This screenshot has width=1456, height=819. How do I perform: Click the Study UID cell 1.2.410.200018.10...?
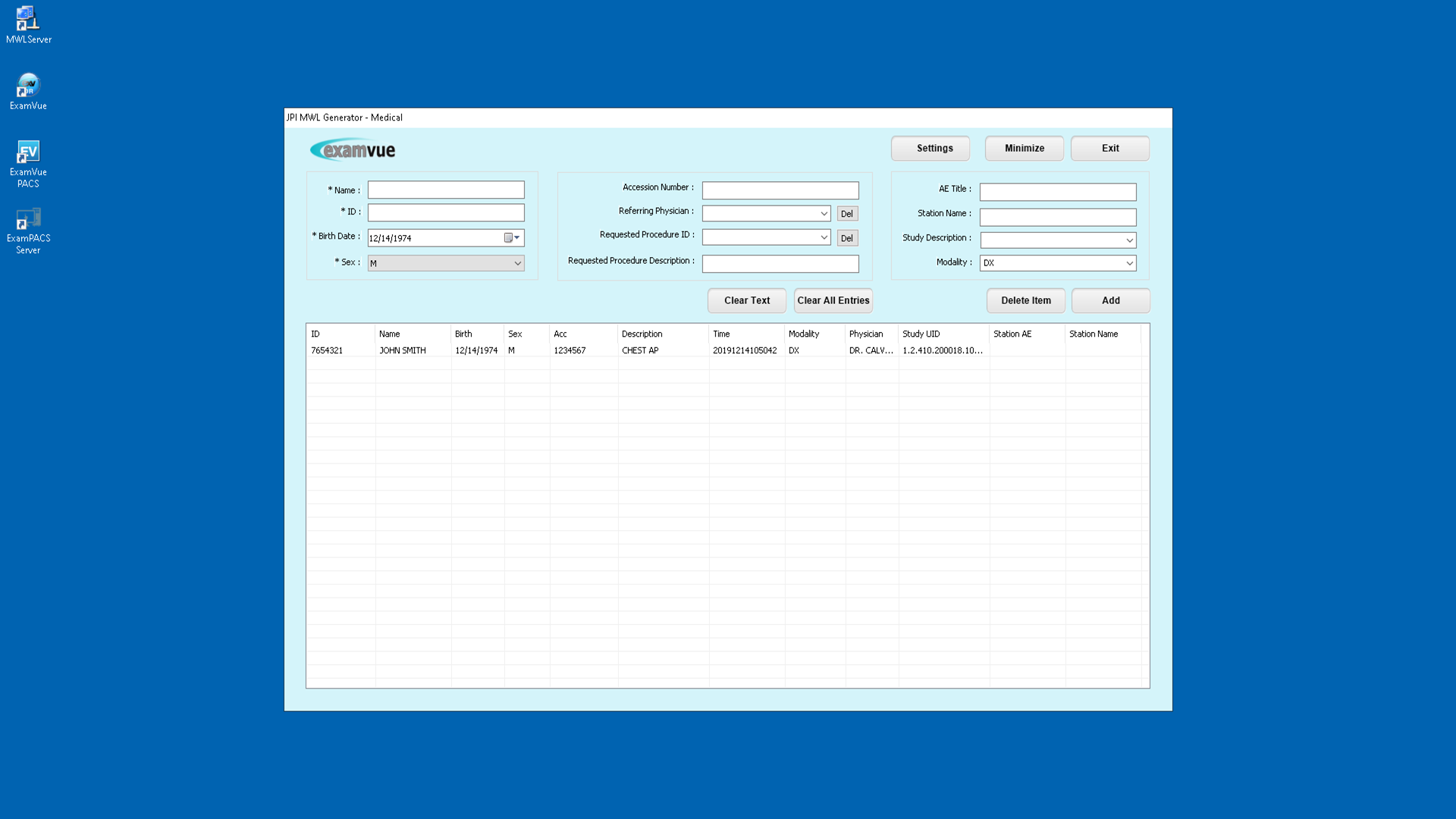pos(943,350)
